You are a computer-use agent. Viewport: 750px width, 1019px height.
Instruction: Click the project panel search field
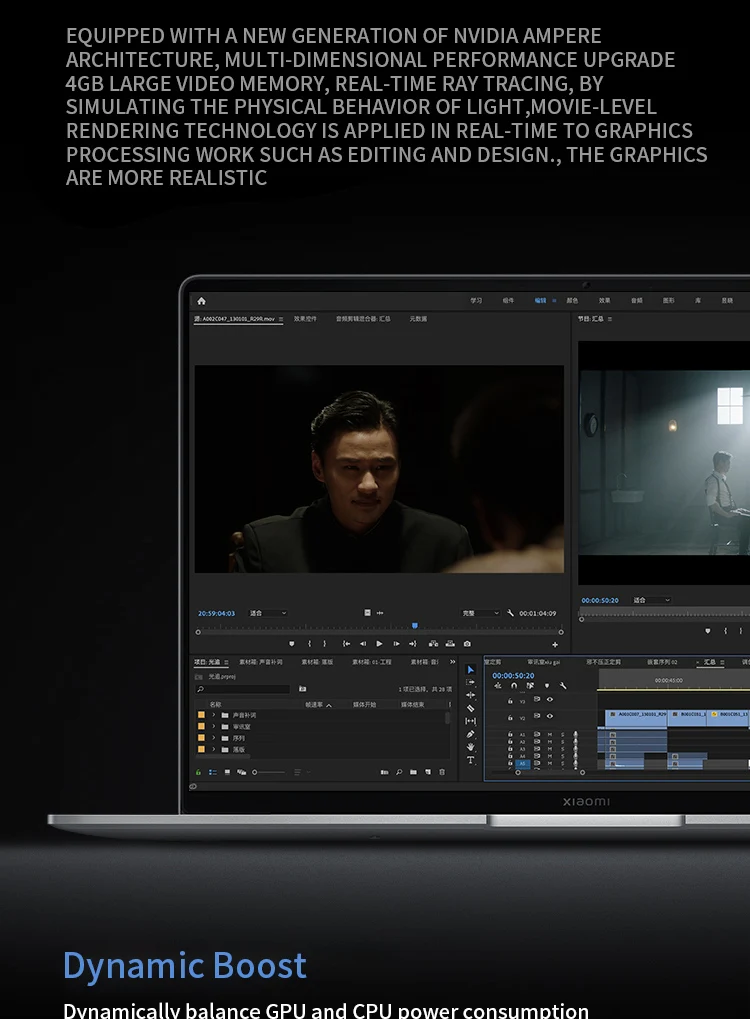[245, 689]
